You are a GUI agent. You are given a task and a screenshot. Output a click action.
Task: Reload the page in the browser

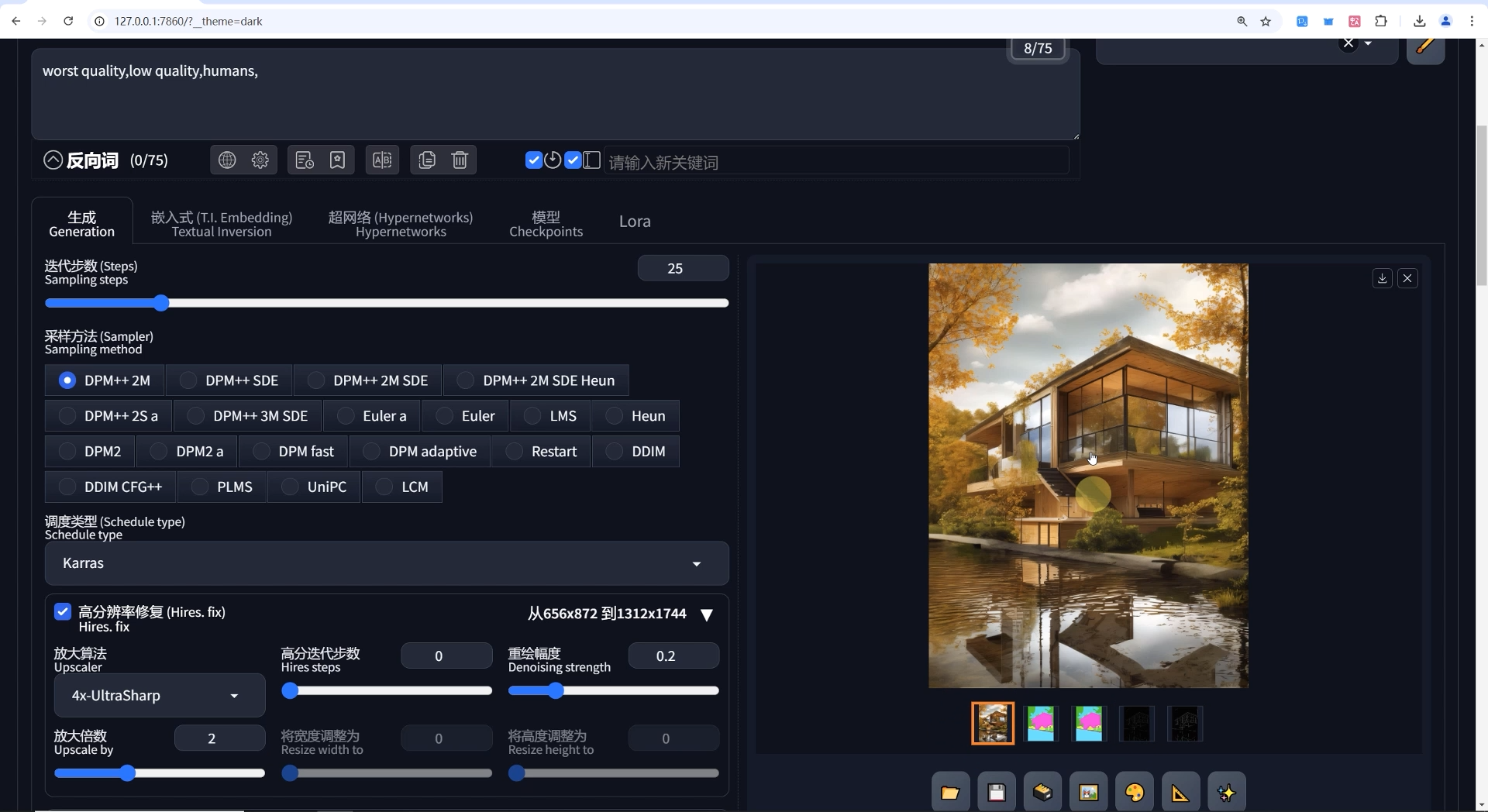68,21
